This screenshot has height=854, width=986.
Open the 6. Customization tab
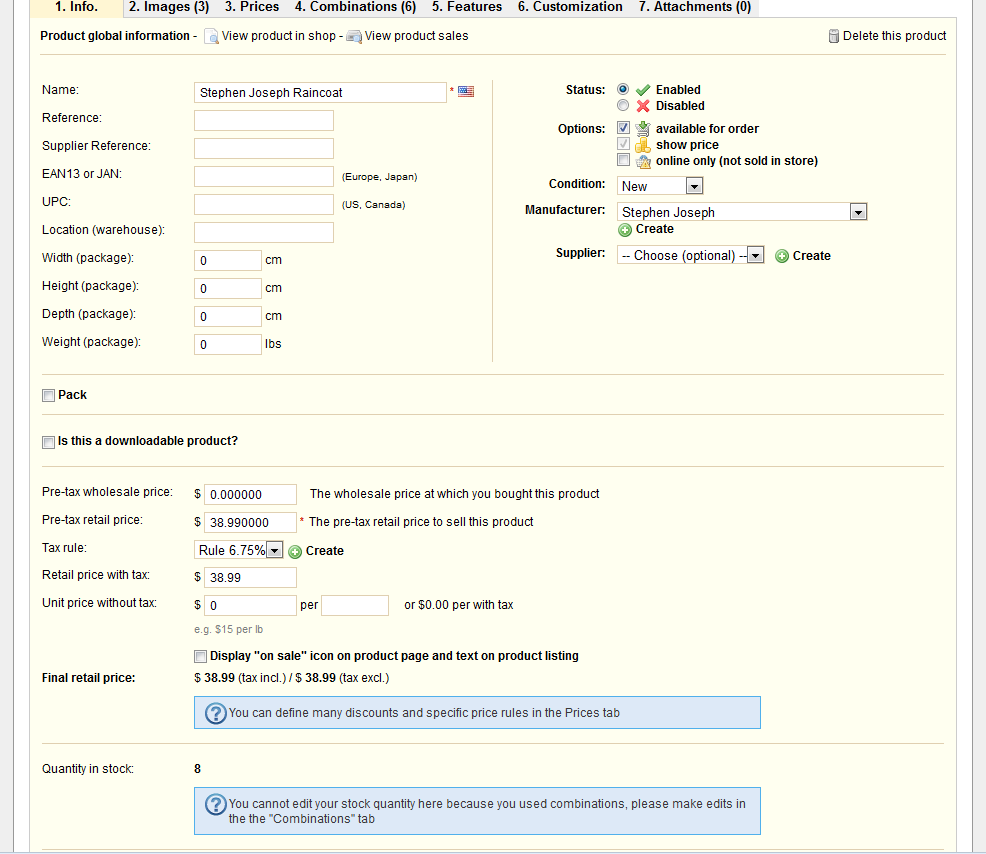point(570,7)
